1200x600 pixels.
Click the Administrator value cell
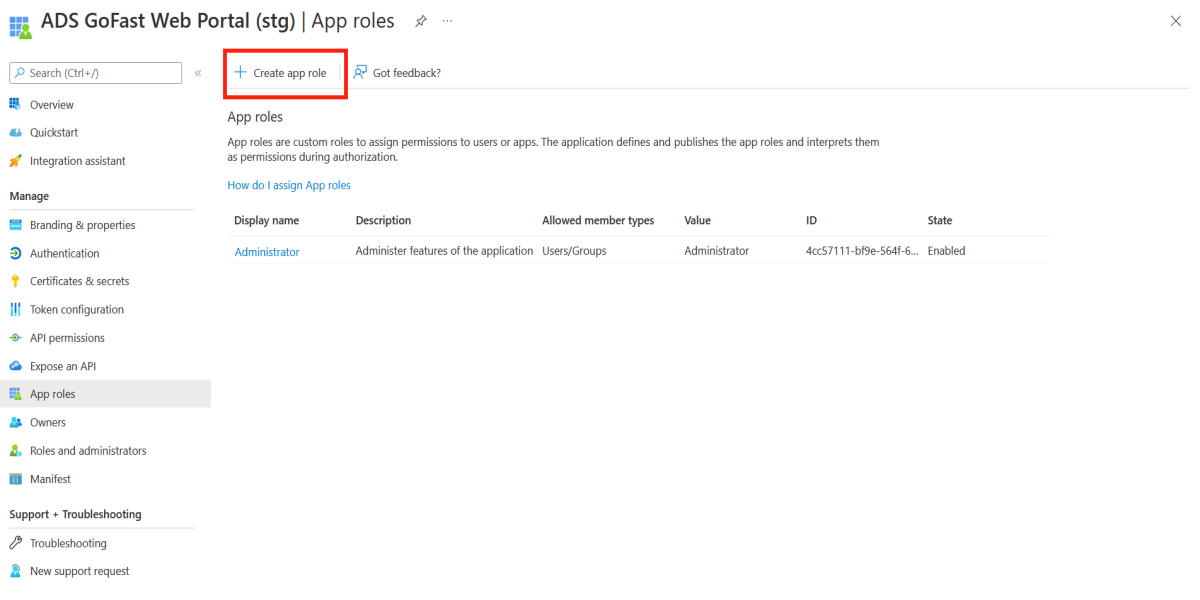[x=717, y=251]
